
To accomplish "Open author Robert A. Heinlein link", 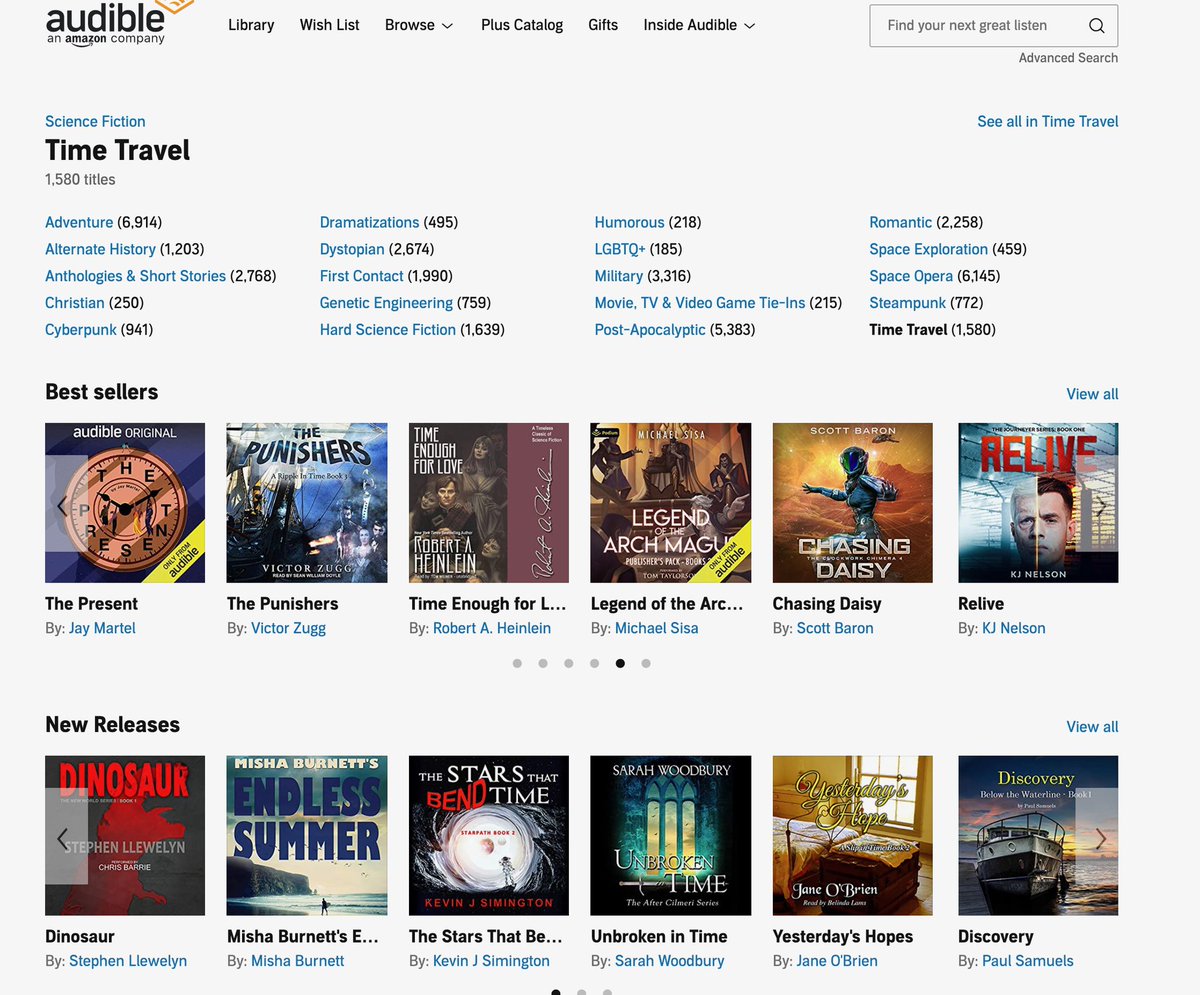I will (x=492, y=628).
